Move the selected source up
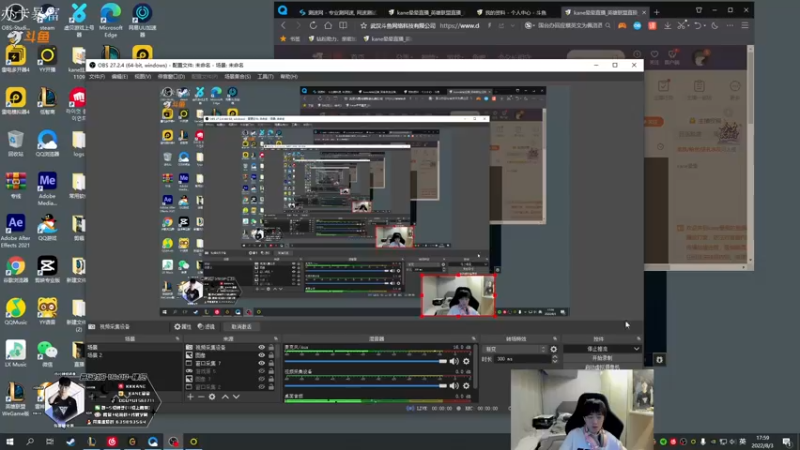This screenshot has height=450, width=800. [225, 396]
